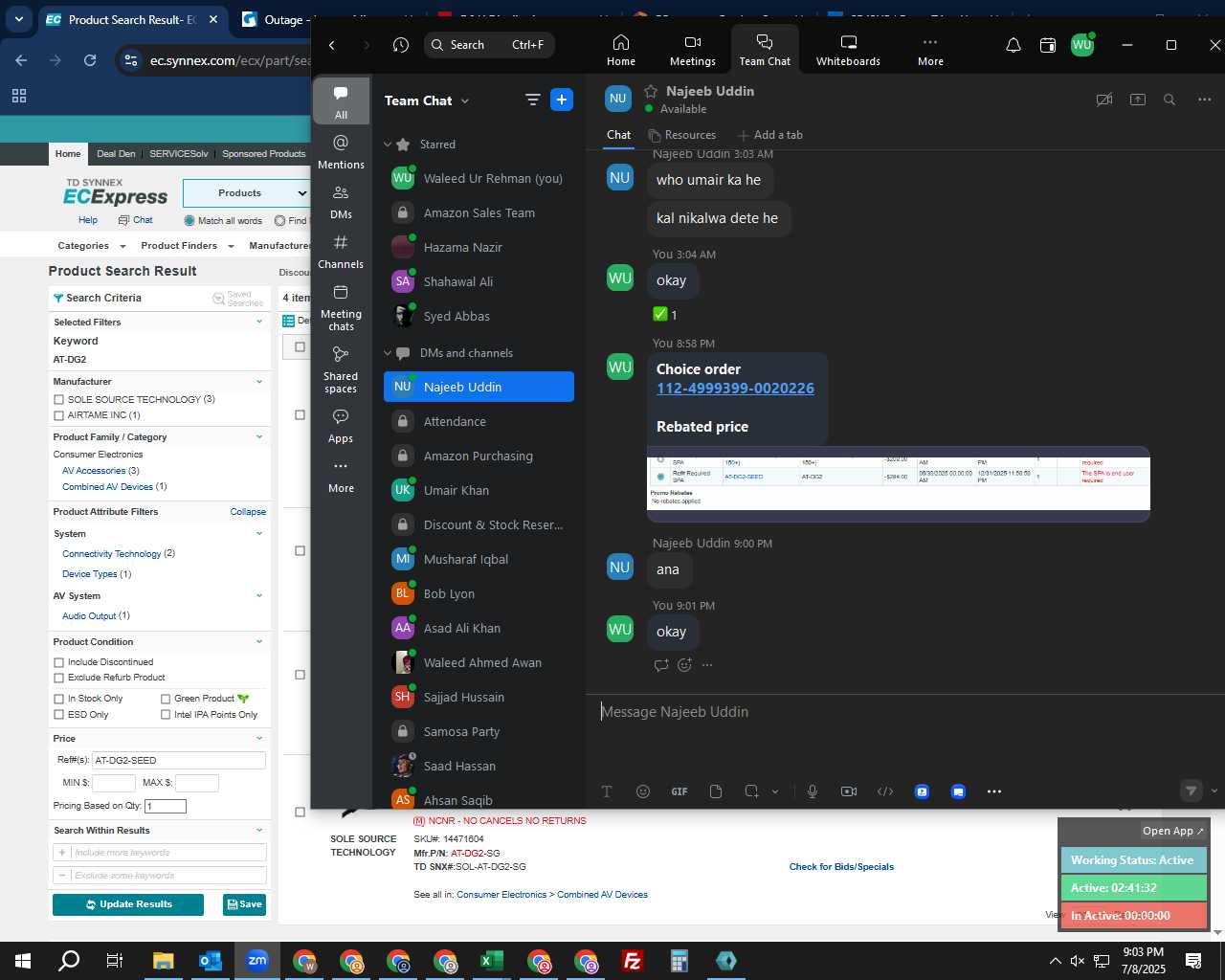Click Add a tab in chat
1225x980 pixels.
click(x=769, y=135)
